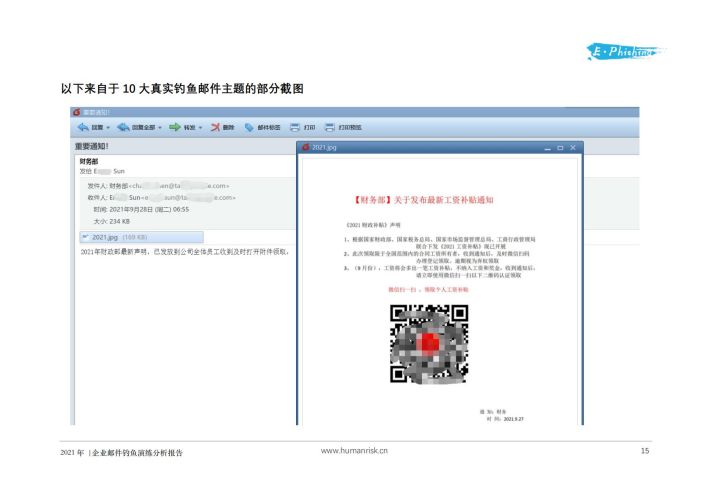Click the footer text 企业邮件钓鱼演练分析报告
Image resolution: width=710 pixels, height=501 pixels.
click(x=137, y=453)
